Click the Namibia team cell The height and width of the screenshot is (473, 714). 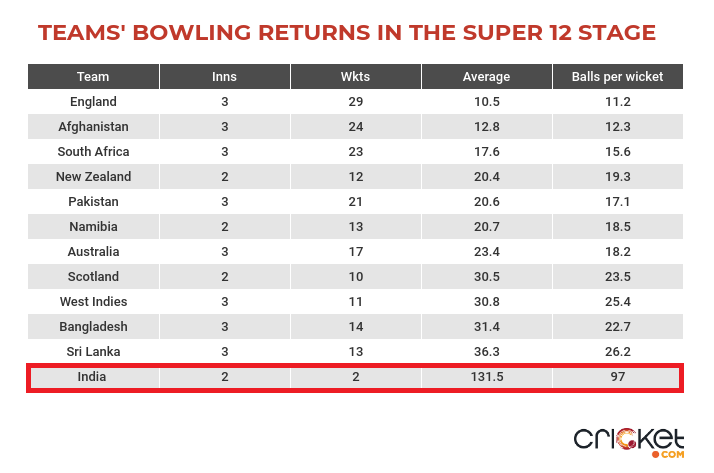[x=93, y=227]
